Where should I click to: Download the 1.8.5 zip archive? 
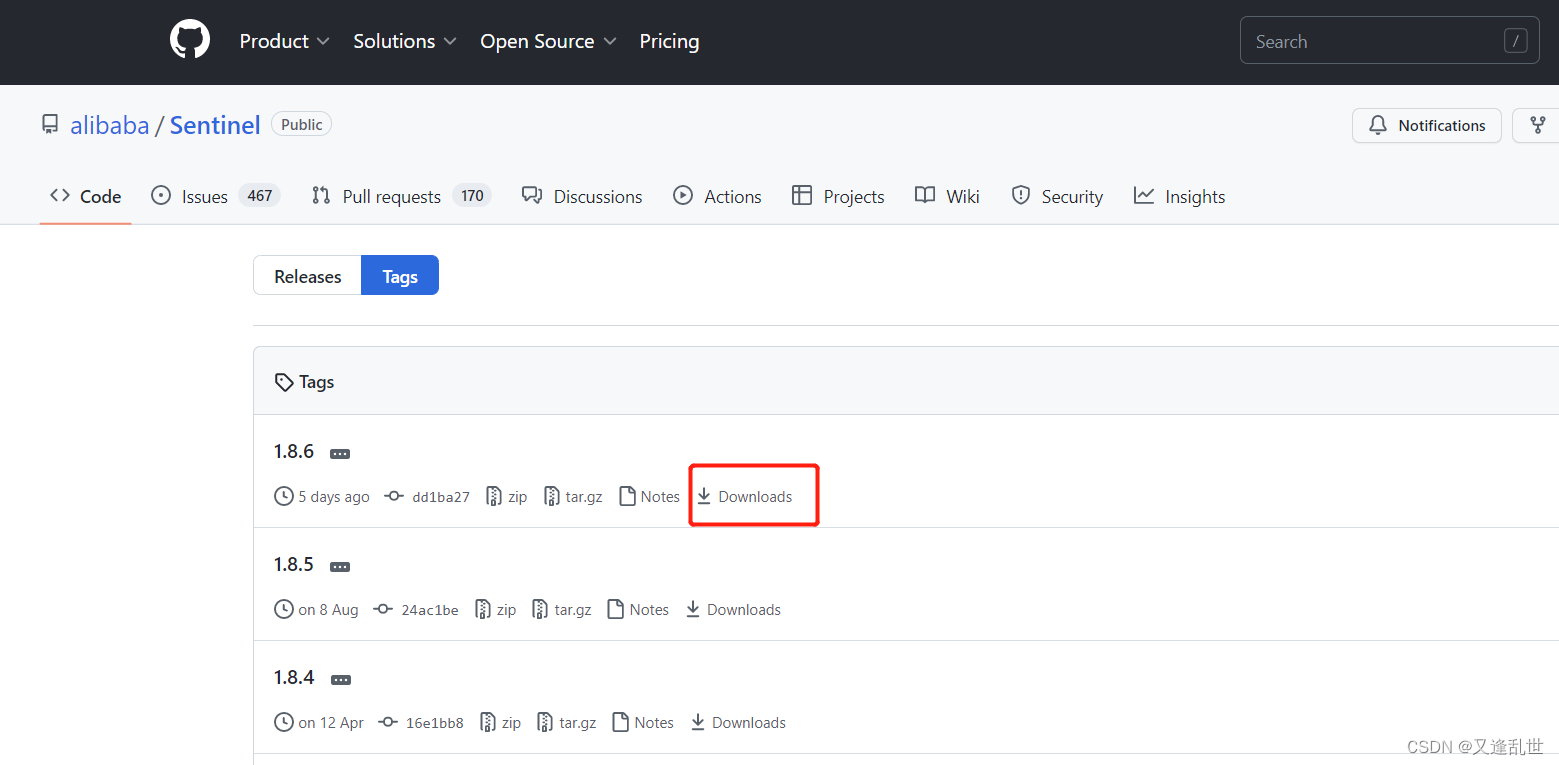pyautogui.click(x=495, y=609)
